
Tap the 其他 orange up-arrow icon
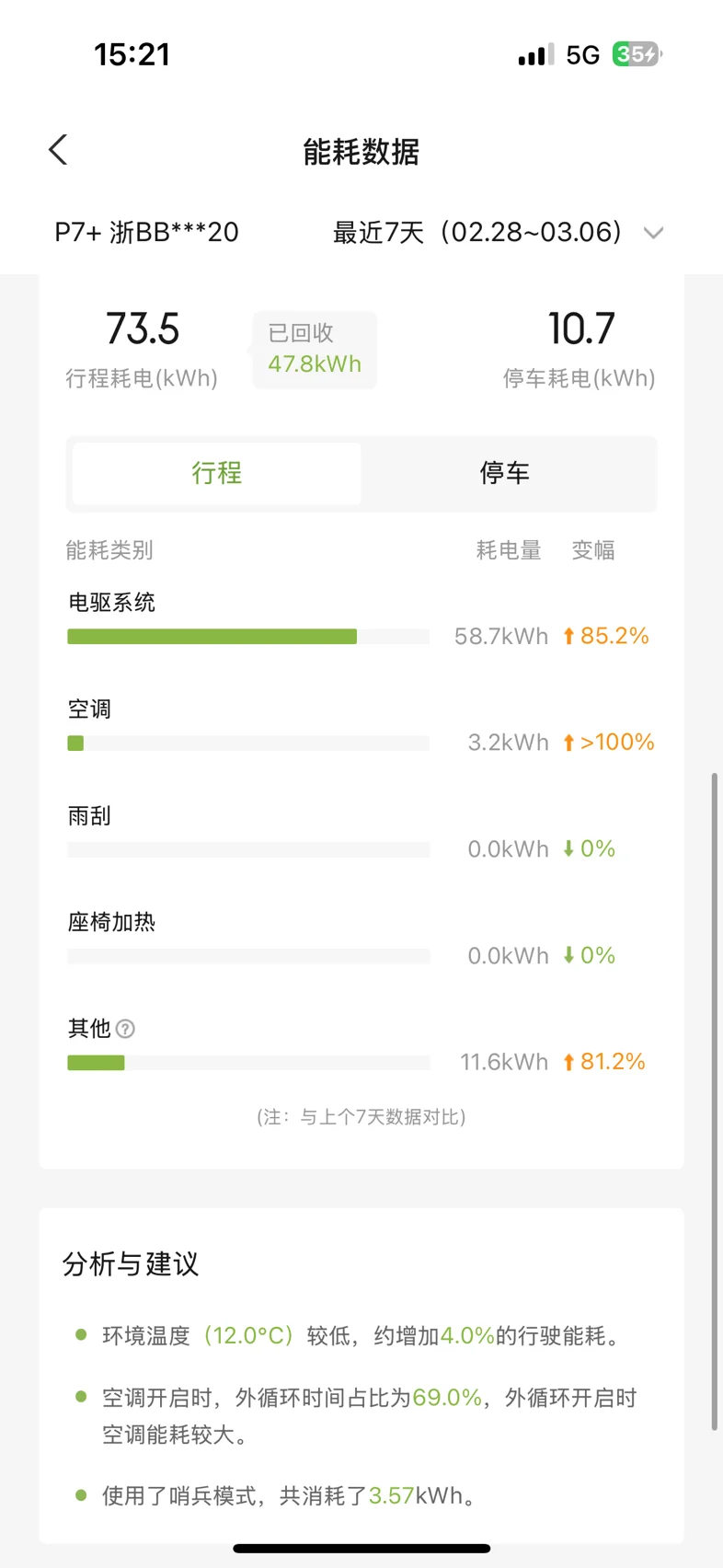568,1062
